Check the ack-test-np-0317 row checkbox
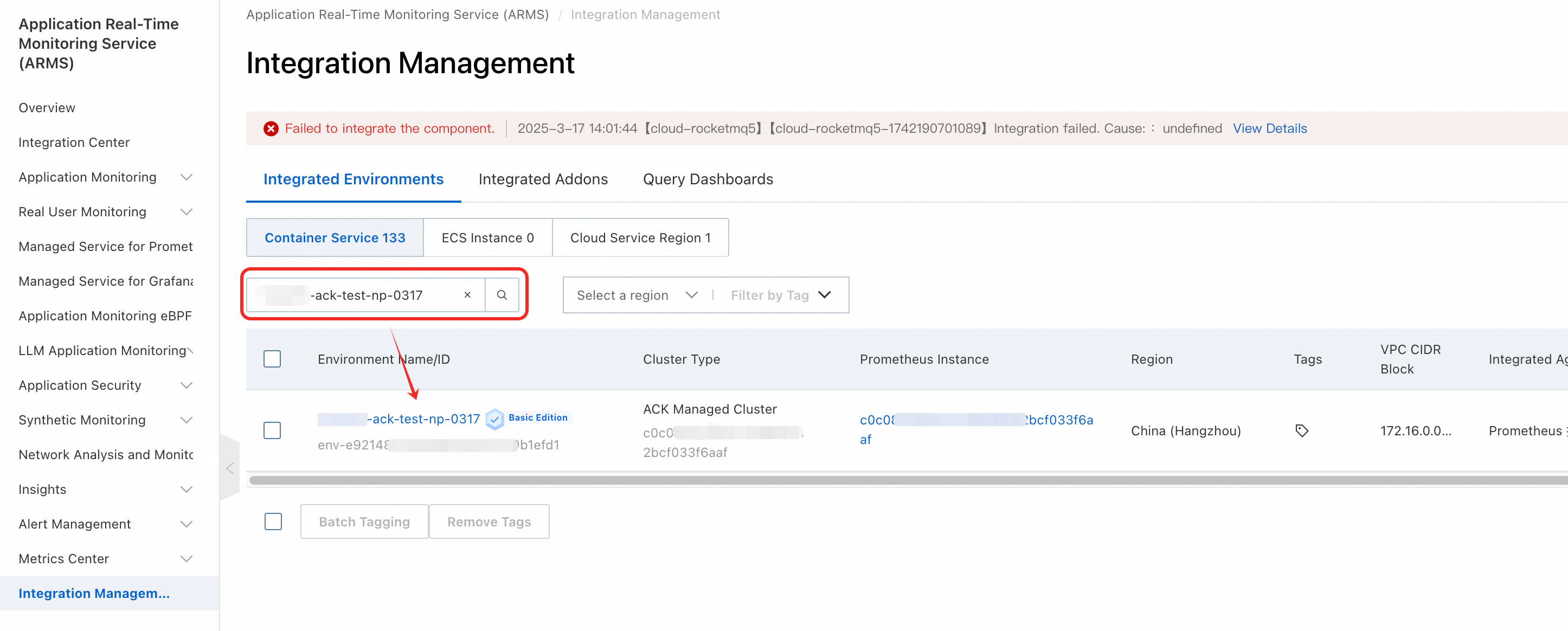Viewport: 1568px width, 631px height. pos(272,431)
